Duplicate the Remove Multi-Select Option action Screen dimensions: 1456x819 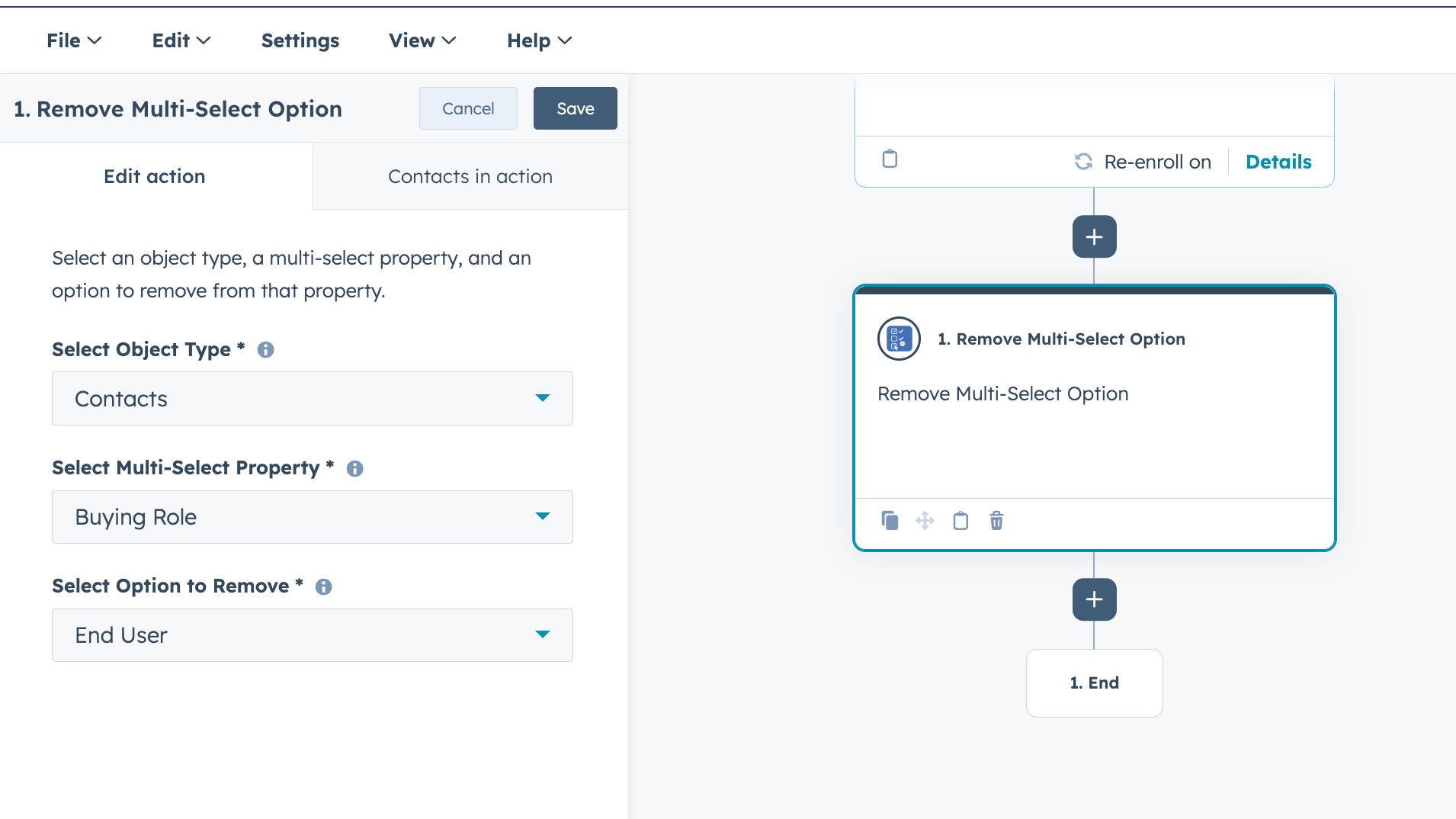890,520
